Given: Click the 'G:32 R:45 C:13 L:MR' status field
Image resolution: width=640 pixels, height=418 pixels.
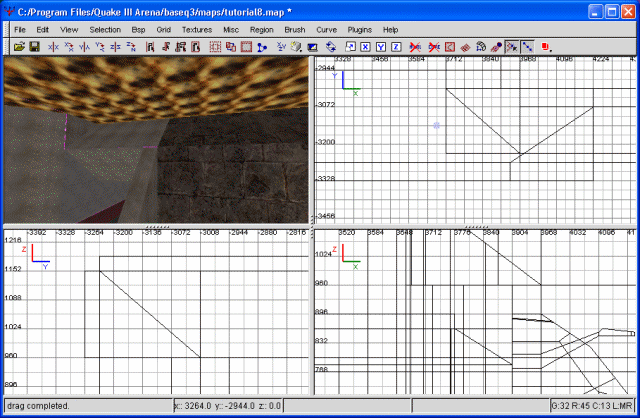Looking at the screenshot, I should [592, 406].
